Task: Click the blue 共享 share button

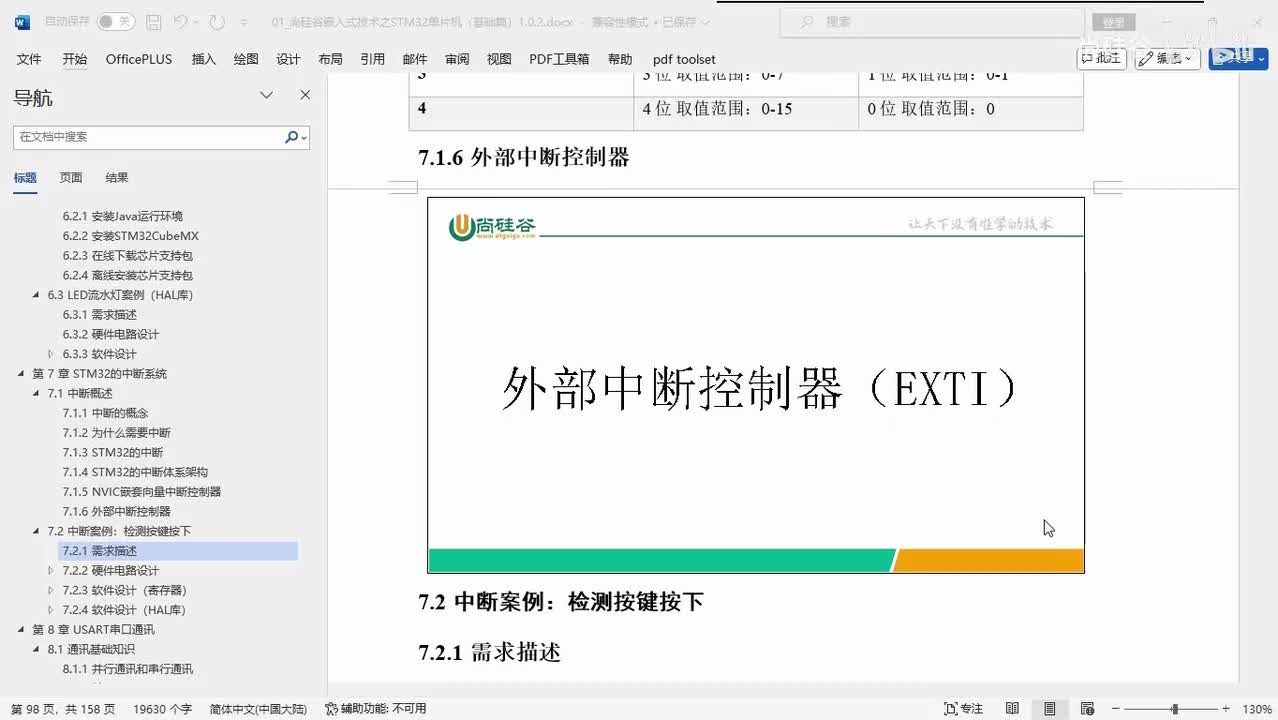Action: point(1238,58)
